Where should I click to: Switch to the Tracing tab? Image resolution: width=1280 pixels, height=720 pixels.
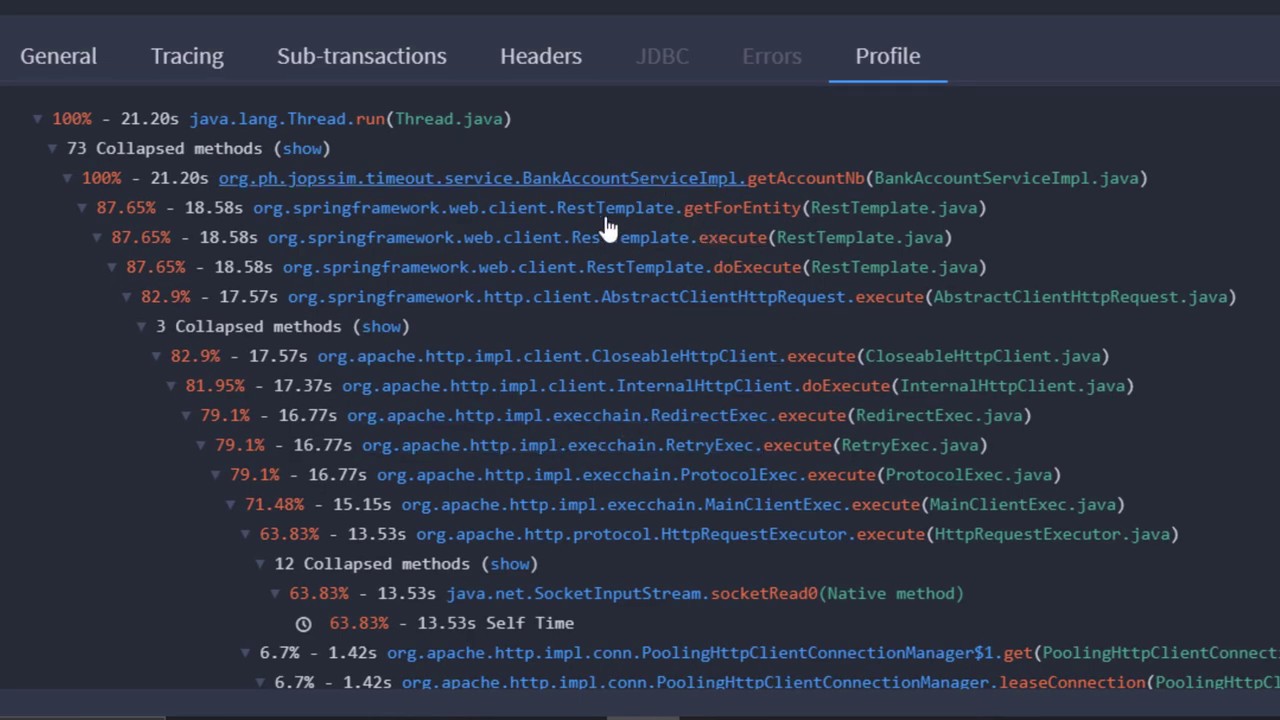187,56
